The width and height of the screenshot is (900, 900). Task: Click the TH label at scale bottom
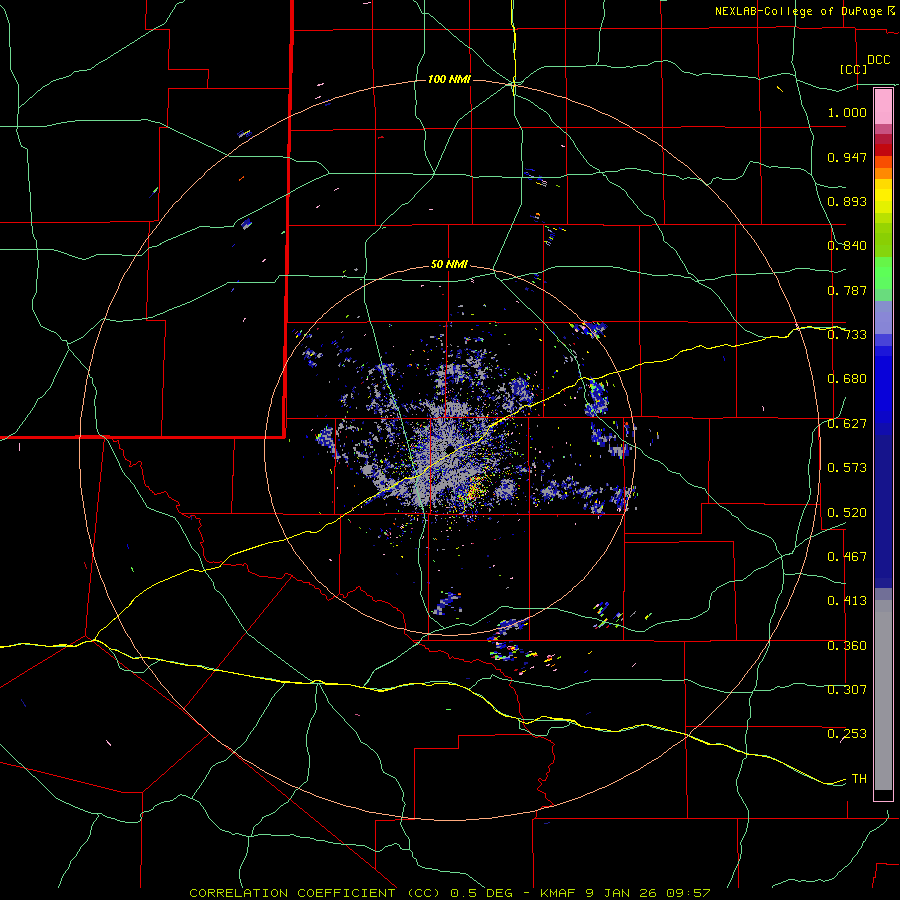point(859,779)
